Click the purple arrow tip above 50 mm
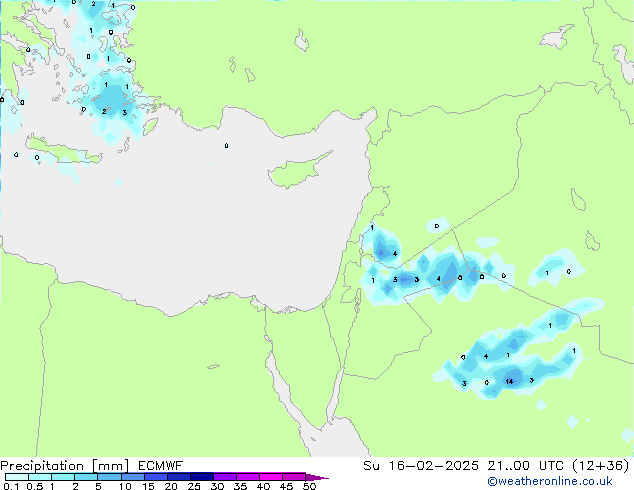The image size is (634, 490). tap(317, 477)
